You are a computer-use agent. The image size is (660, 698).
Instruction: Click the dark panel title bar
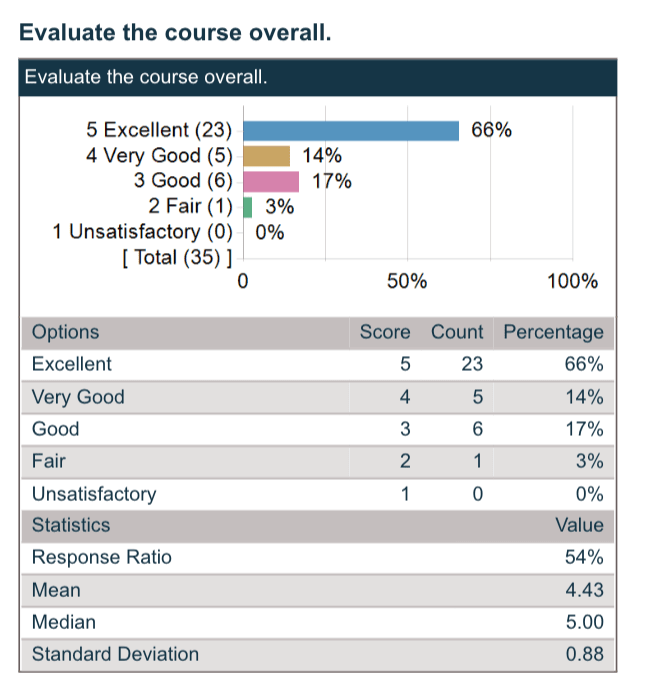[318, 77]
